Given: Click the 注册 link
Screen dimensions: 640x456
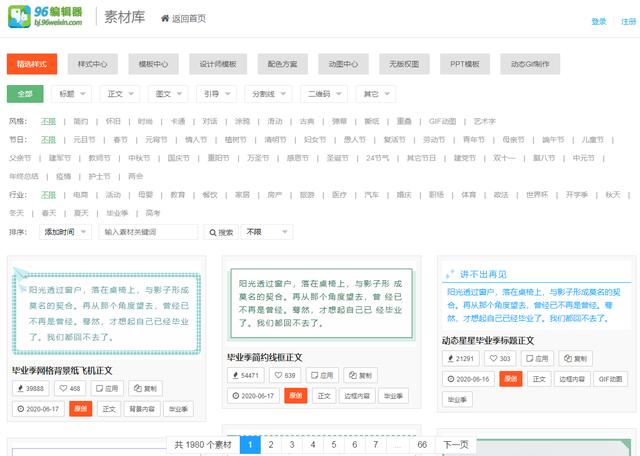Looking at the screenshot, I should (629, 22).
